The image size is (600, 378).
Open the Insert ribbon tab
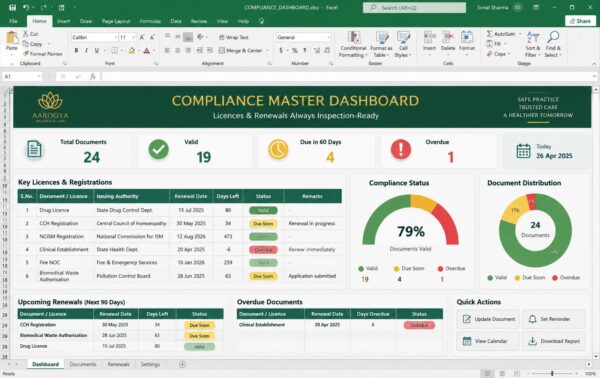(x=64, y=21)
